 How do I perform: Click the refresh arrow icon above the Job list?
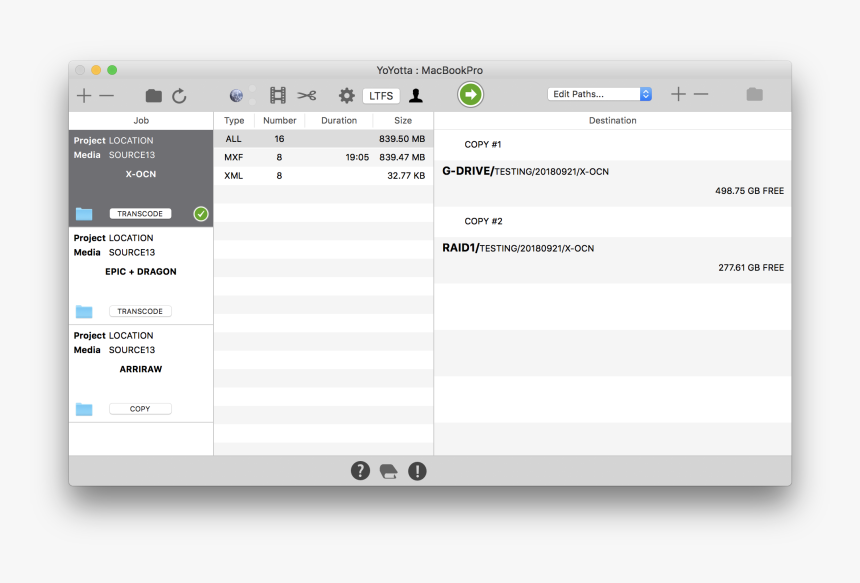tap(180, 95)
